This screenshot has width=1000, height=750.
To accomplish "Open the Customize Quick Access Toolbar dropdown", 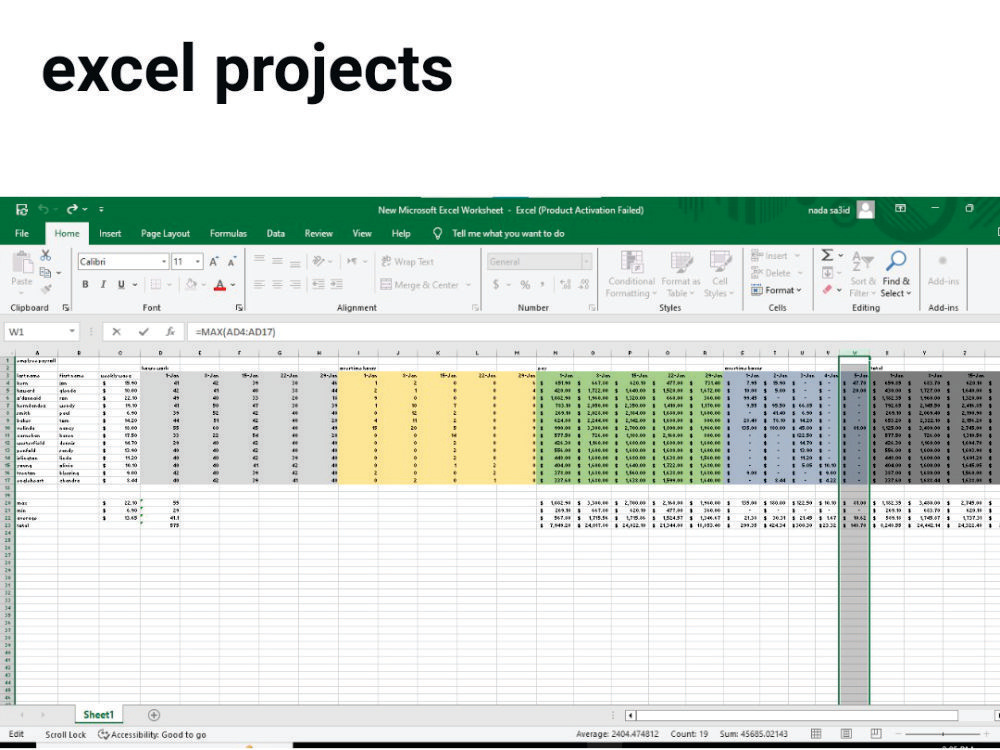I will coord(101,209).
